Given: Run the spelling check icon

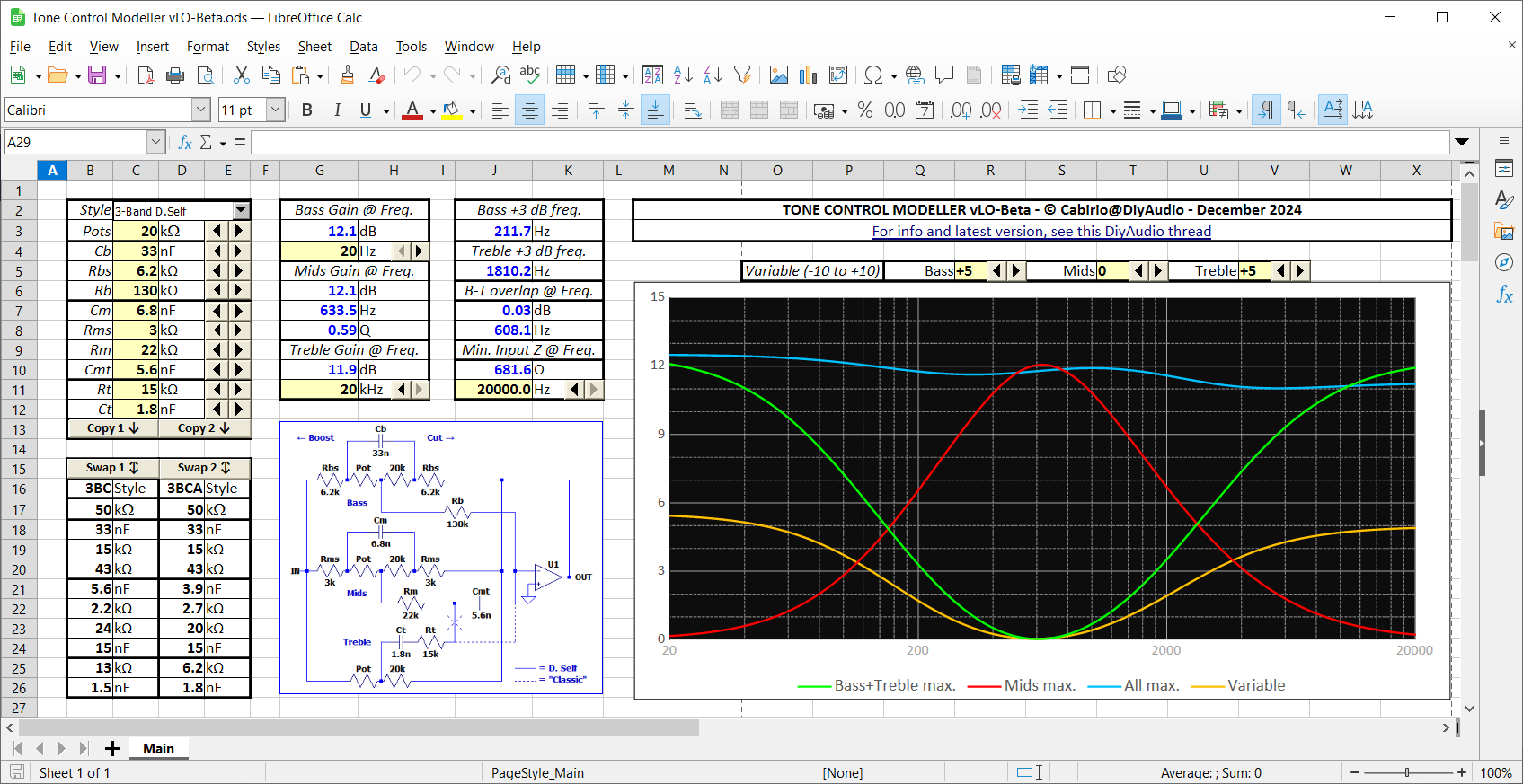Looking at the screenshot, I should click(x=530, y=75).
